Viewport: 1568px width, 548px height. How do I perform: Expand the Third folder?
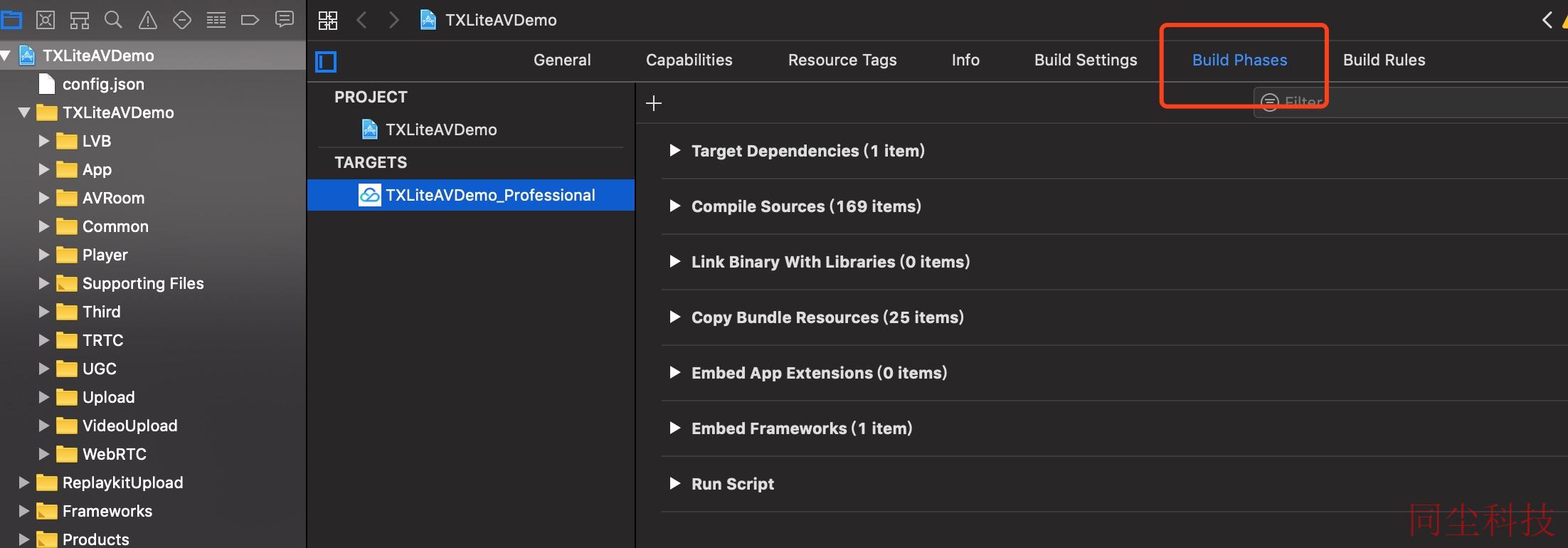click(x=44, y=312)
